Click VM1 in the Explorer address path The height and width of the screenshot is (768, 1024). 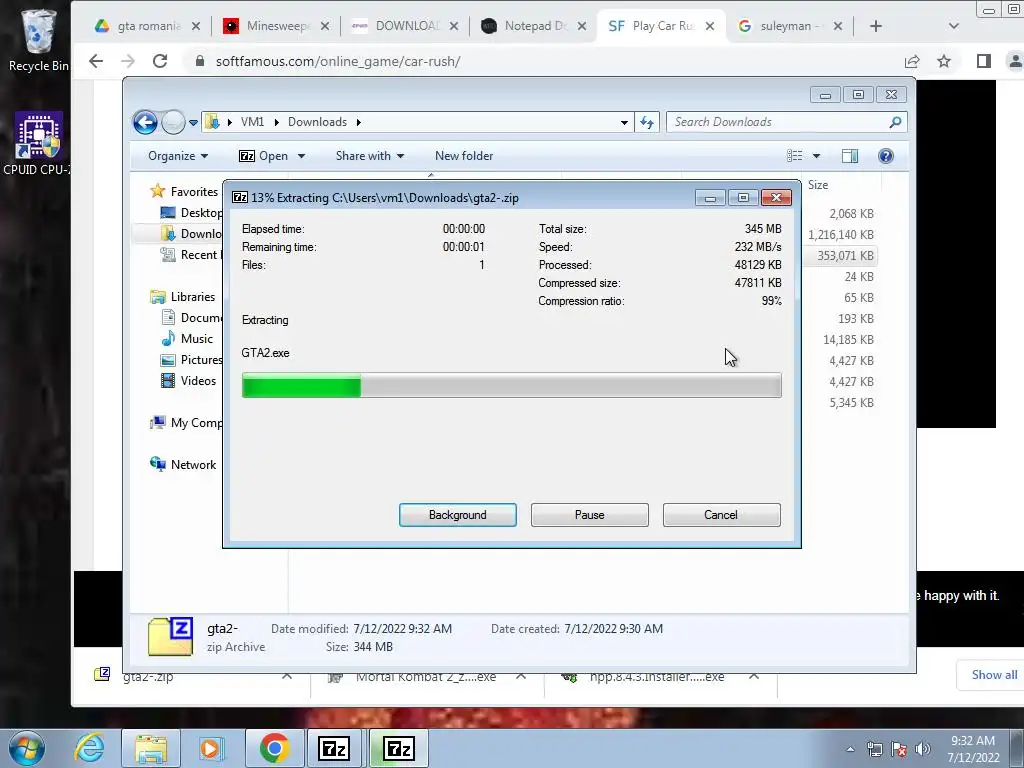pyautogui.click(x=252, y=122)
